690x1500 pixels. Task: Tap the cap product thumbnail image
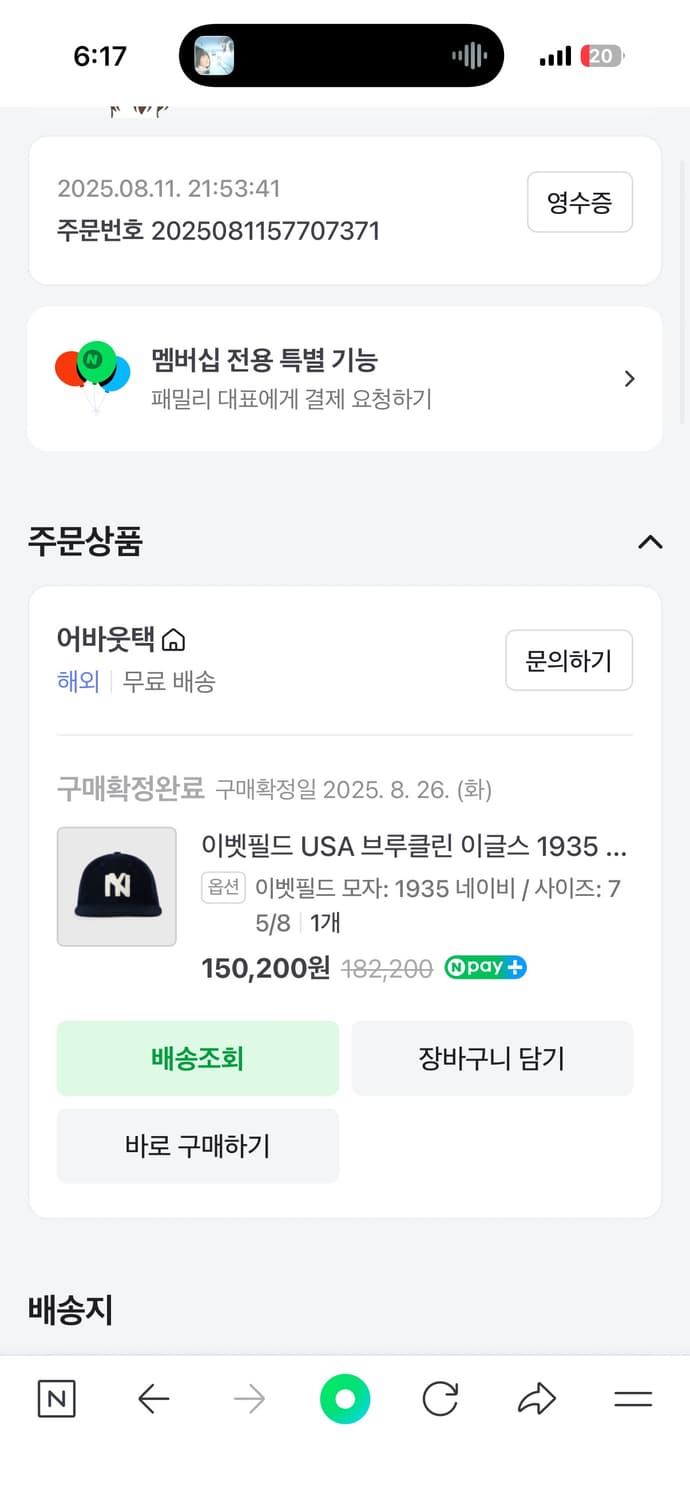pos(116,887)
